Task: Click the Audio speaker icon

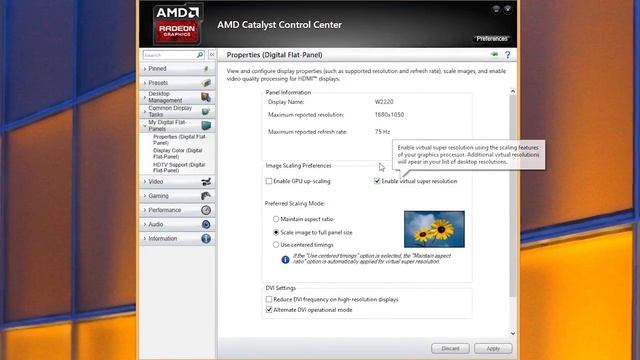Action: point(206,224)
